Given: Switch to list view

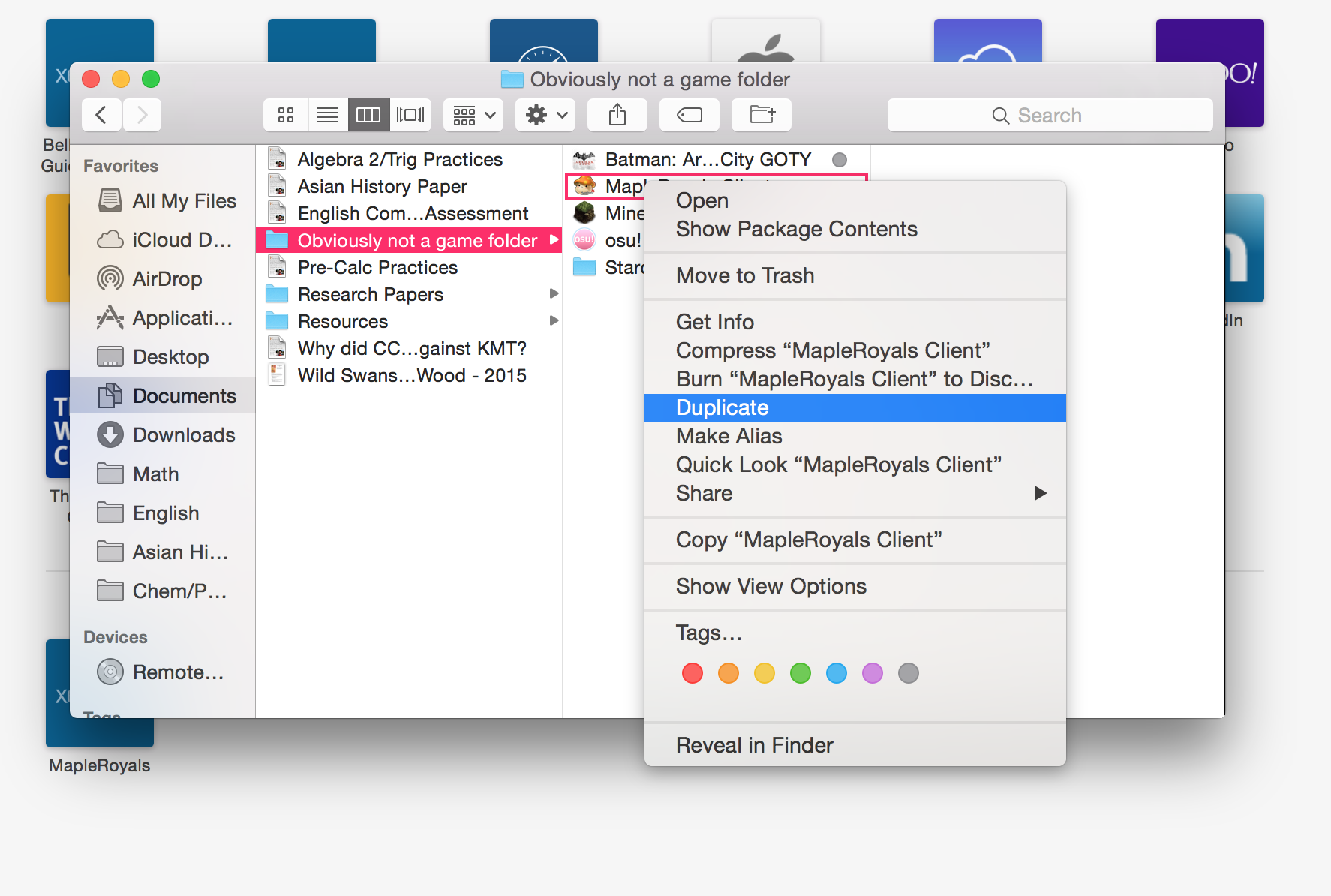Looking at the screenshot, I should point(327,115).
